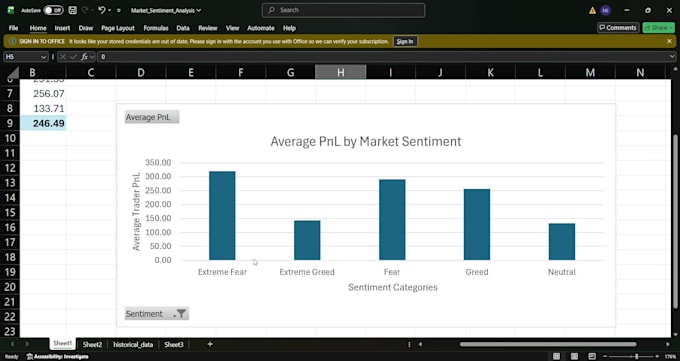This screenshot has height=361, width=680.
Task: Open the Help tab
Action: pos(289,28)
